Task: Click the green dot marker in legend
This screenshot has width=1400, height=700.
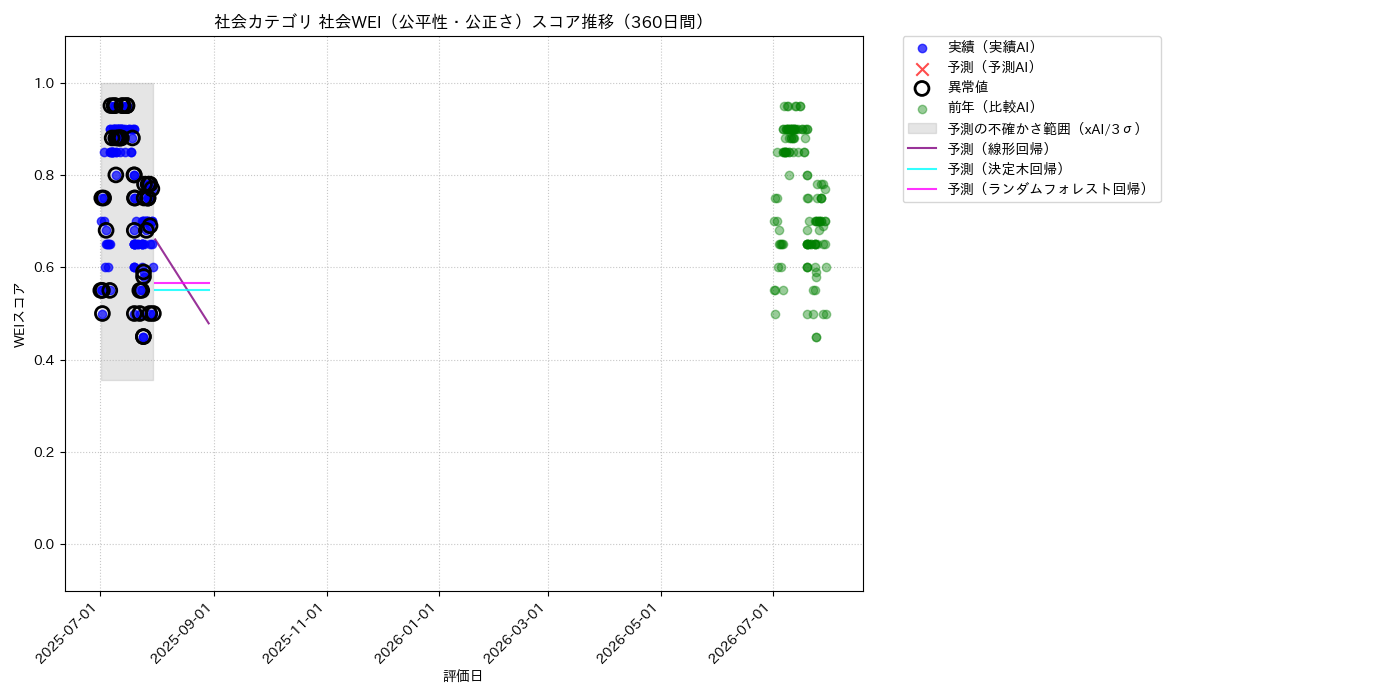Action: pos(922,109)
